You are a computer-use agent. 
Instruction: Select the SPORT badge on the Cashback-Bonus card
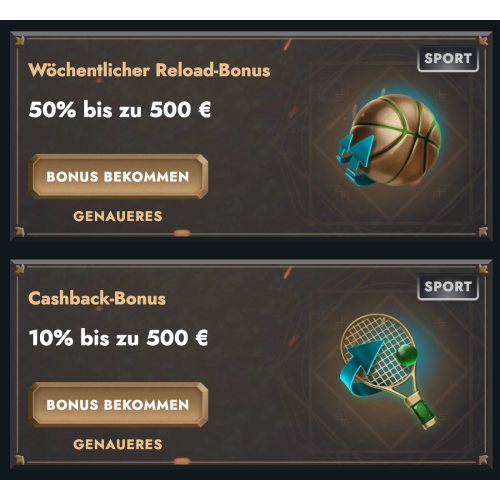(448, 287)
